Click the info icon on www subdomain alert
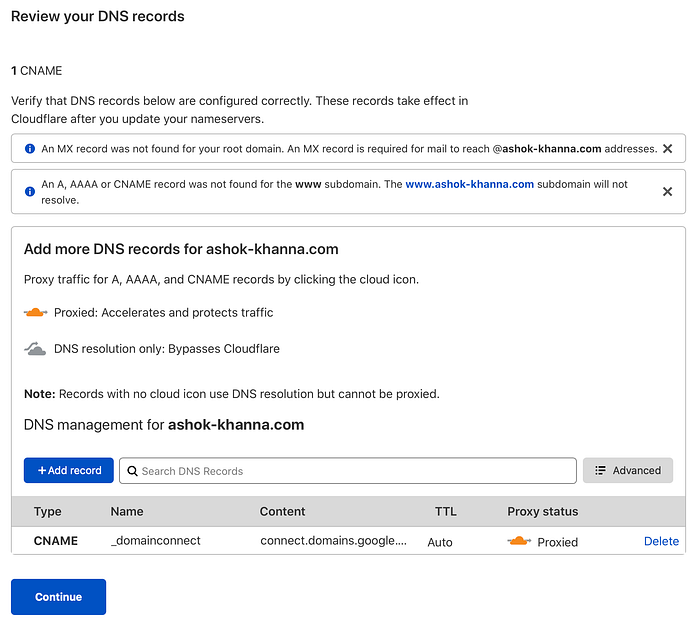 click(29, 185)
